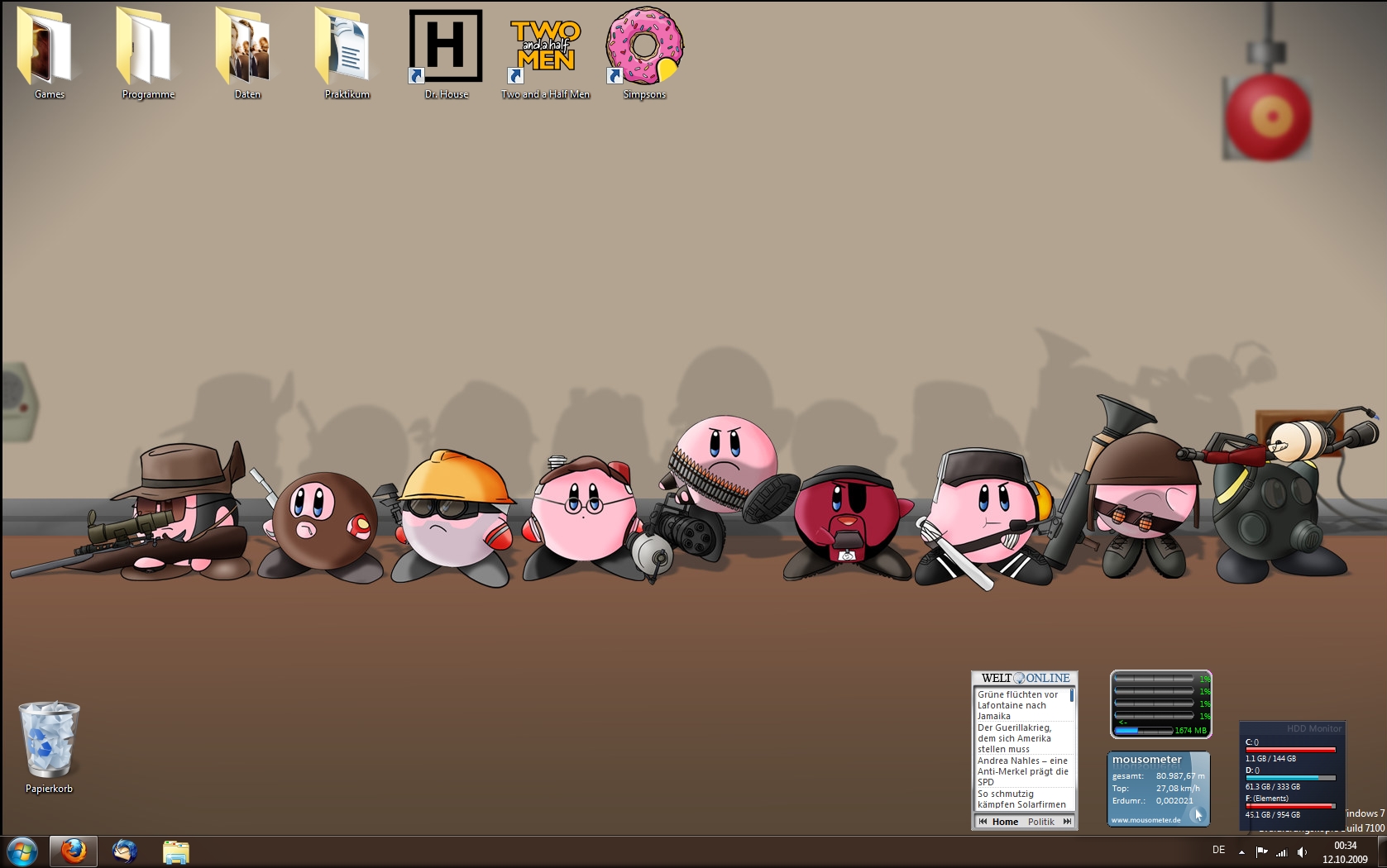Open the volume speaker control
This screenshot has height=868, width=1387.
tap(1302, 851)
